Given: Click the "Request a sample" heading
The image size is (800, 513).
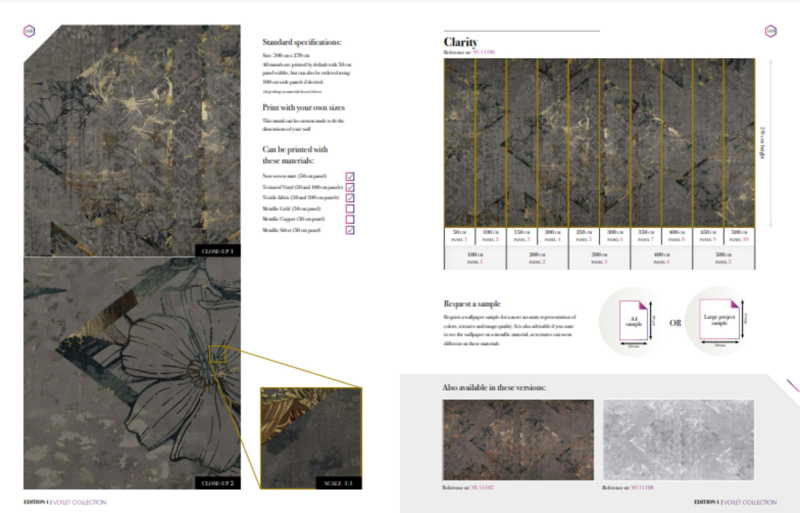Looking at the screenshot, I should [472, 304].
